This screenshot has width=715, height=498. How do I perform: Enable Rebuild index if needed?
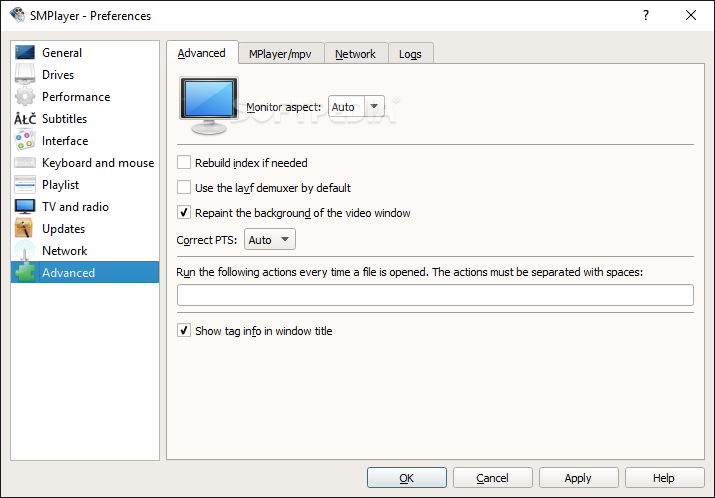click(184, 162)
